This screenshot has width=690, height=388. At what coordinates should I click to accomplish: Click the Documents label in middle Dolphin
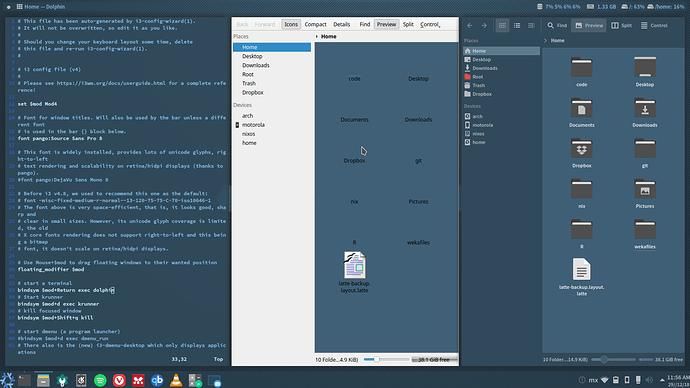click(354, 120)
